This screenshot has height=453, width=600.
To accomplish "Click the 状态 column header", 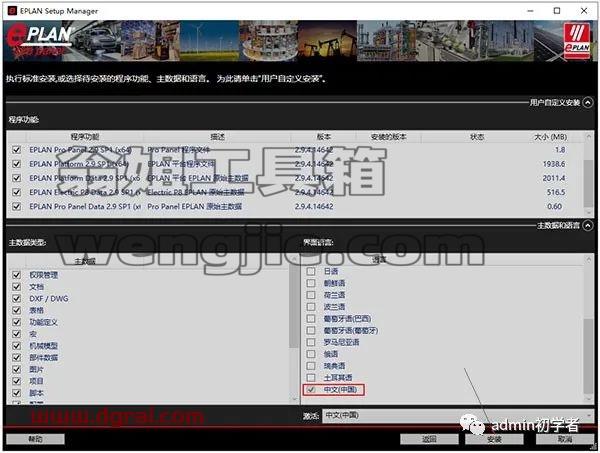I will pos(477,137).
